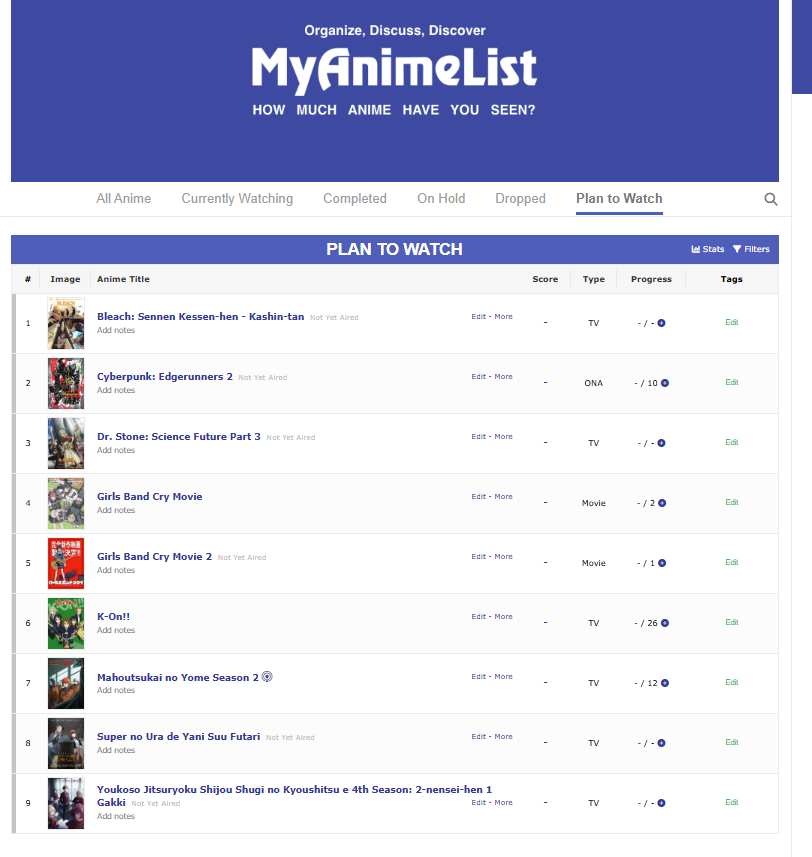Image resolution: width=812 pixels, height=857 pixels.
Task: Expand More details for Dr. Stone row
Action: pos(503,437)
